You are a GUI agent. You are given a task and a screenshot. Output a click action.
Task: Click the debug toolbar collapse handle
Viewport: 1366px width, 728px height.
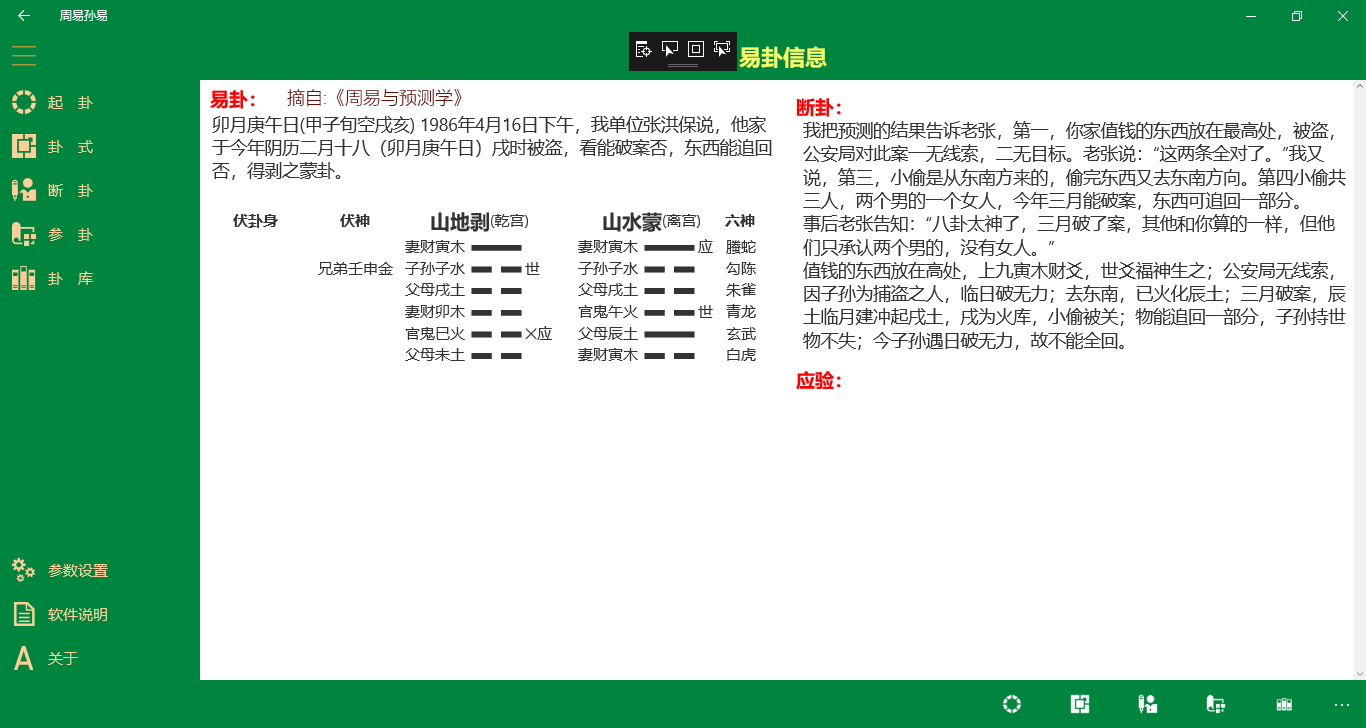pyautogui.click(x=683, y=66)
